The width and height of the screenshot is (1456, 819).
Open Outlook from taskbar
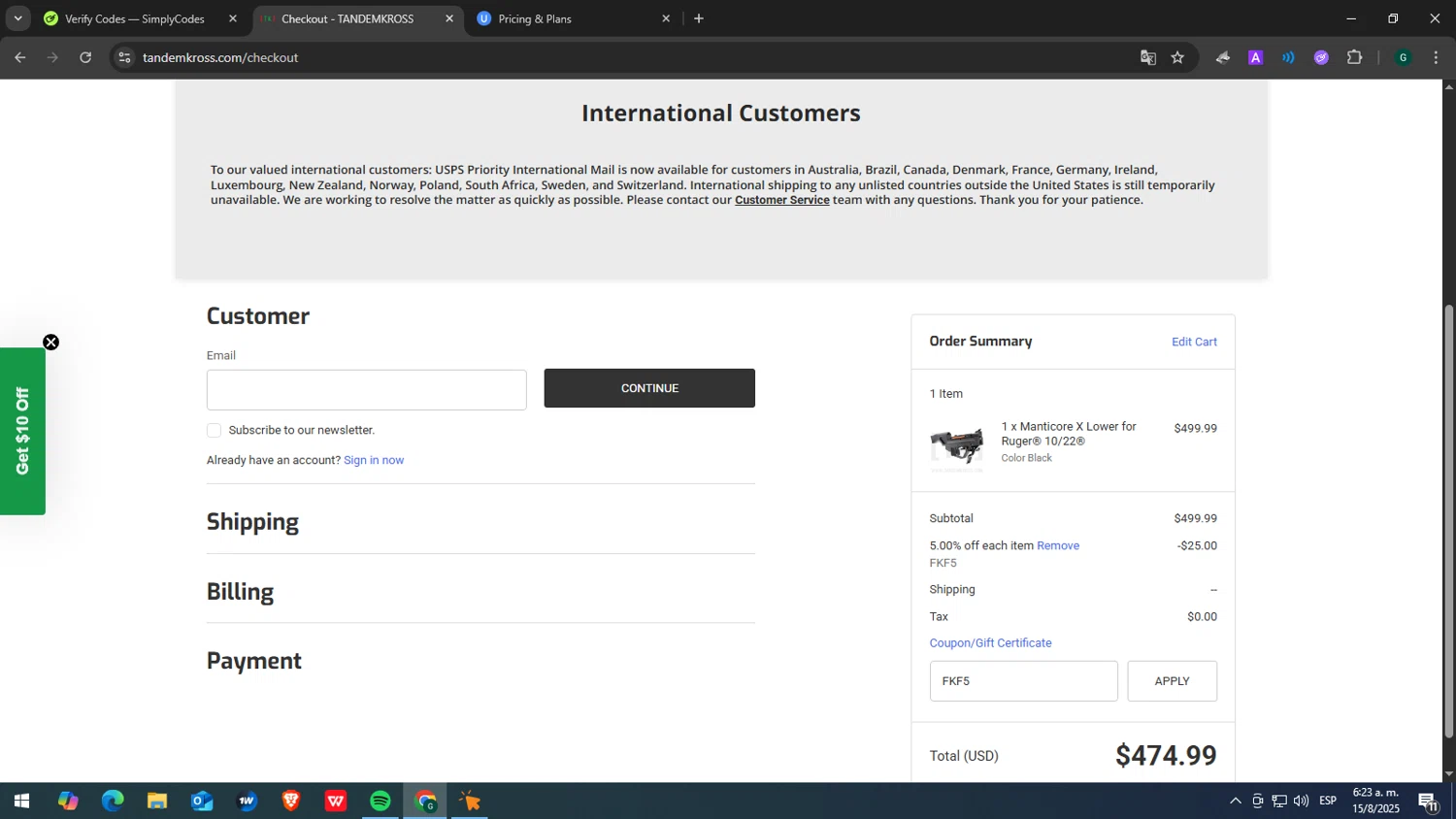tap(202, 801)
